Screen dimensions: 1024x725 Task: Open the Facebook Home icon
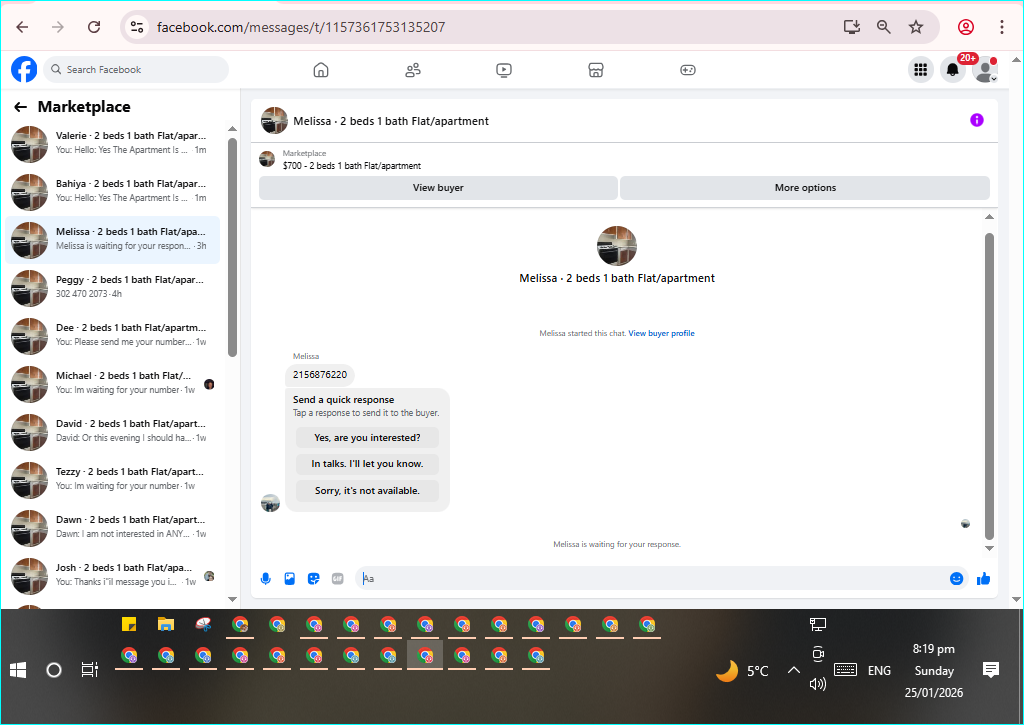[x=321, y=70]
